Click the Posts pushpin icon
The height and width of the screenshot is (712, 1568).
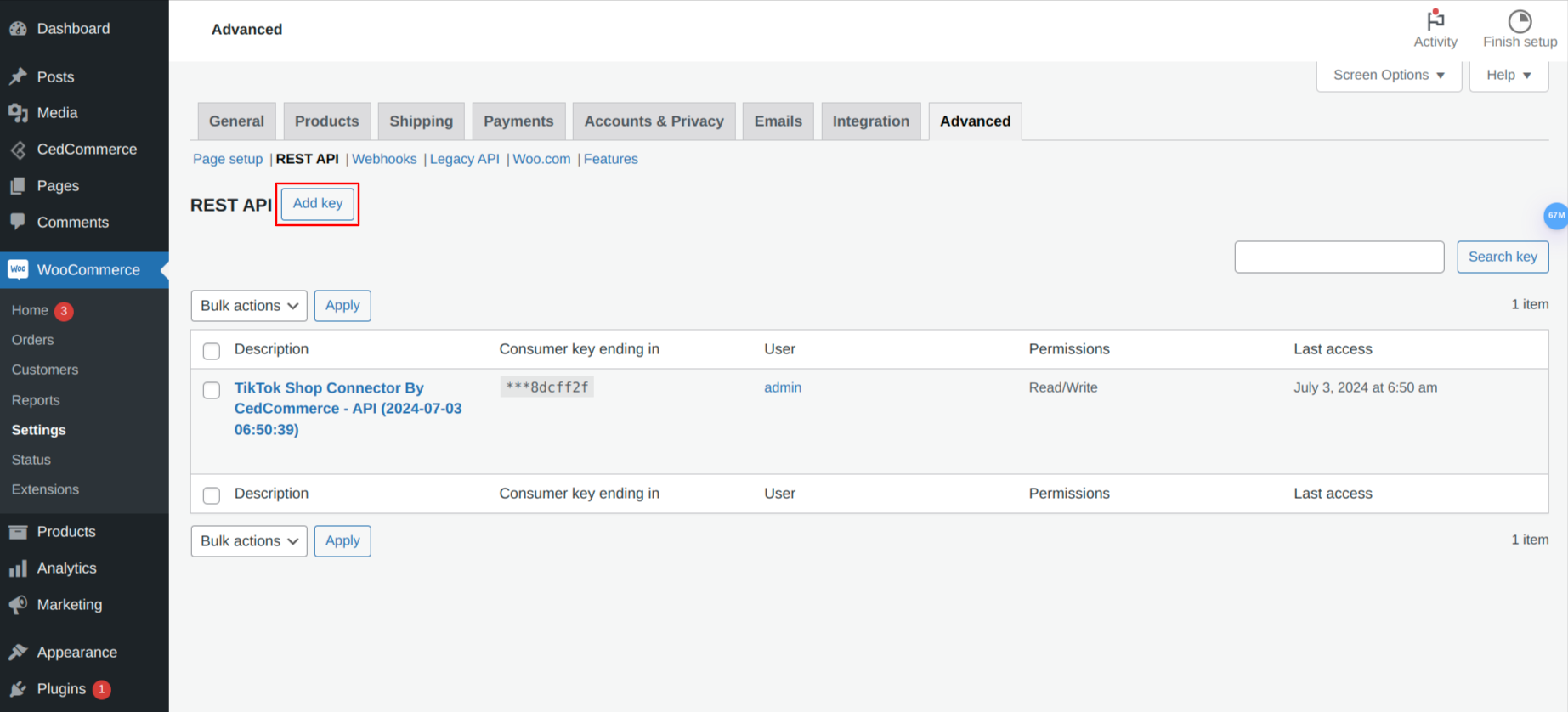tap(18, 76)
